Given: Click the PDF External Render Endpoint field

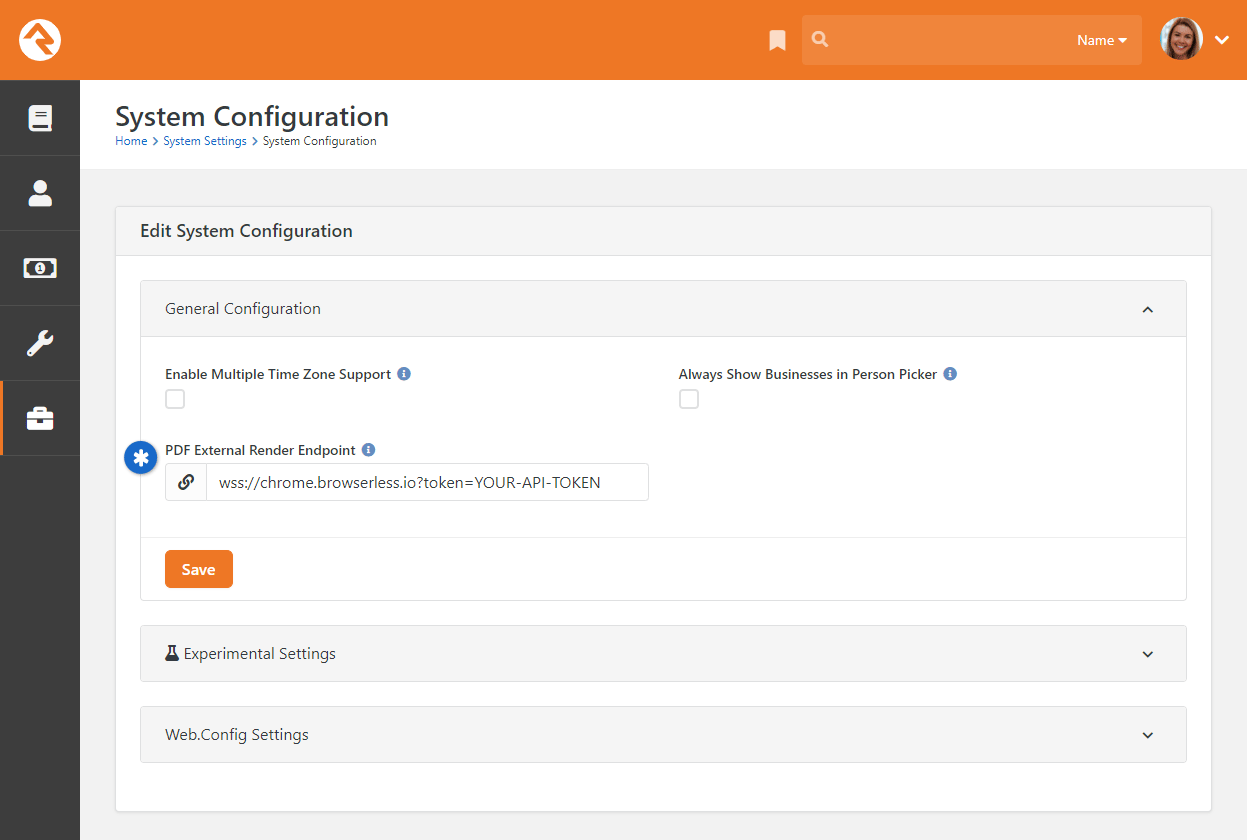Looking at the screenshot, I should coord(427,482).
